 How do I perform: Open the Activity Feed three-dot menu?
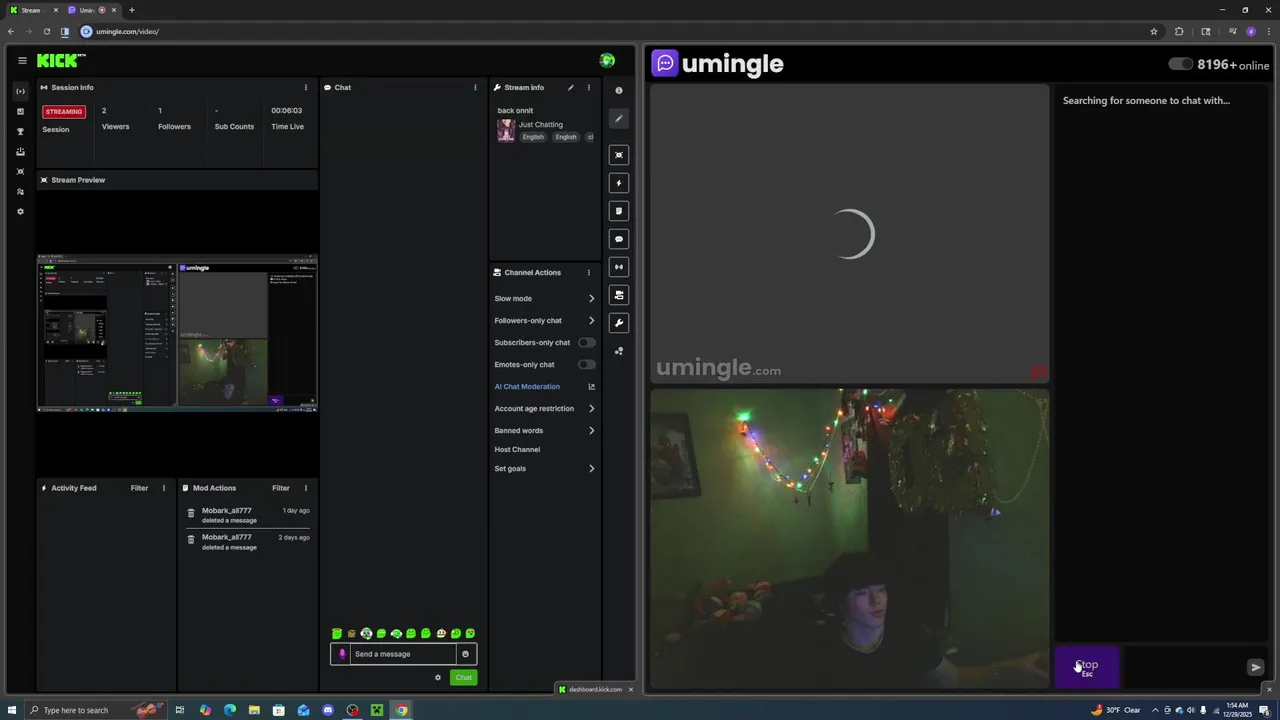click(x=164, y=488)
